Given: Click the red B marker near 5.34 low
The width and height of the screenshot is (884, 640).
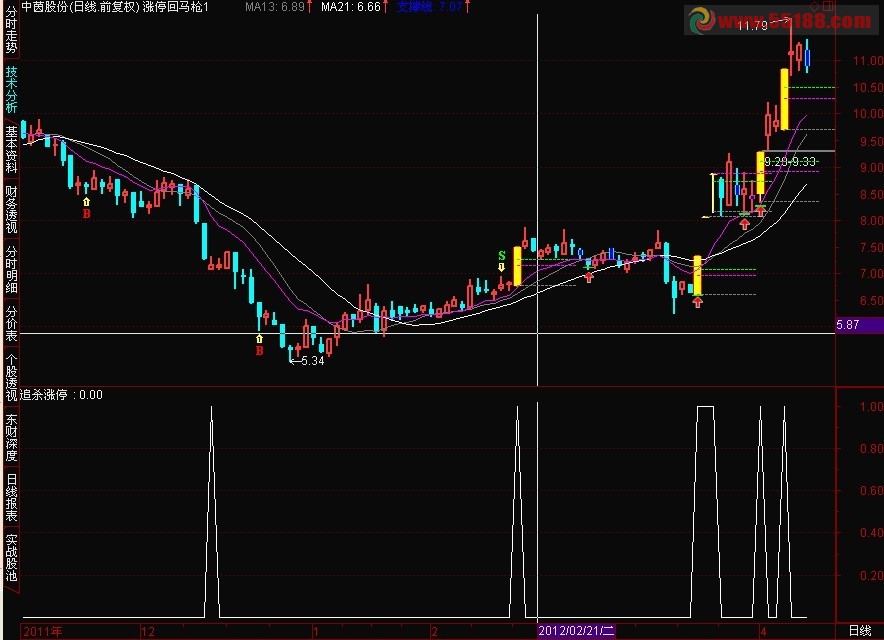Looking at the screenshot, I should (259, 351).
